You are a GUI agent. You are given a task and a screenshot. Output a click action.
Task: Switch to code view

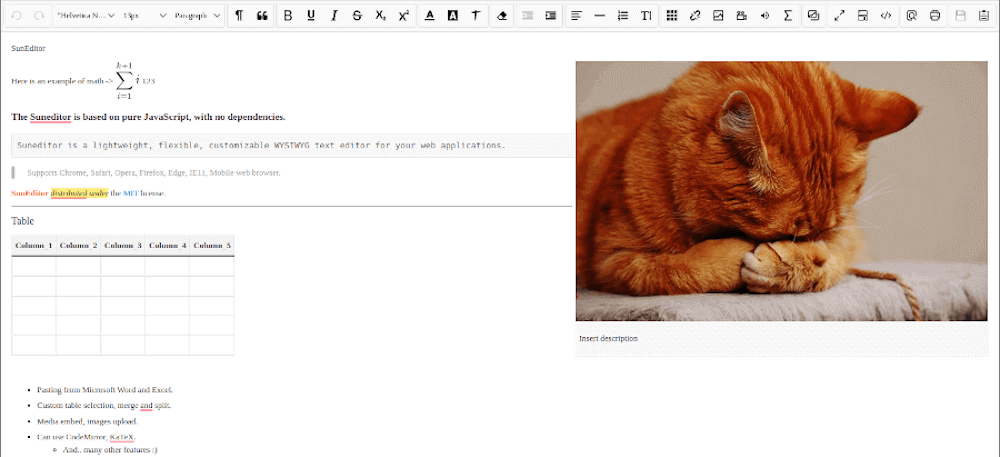pyautogui.click(x=885, y=16)
